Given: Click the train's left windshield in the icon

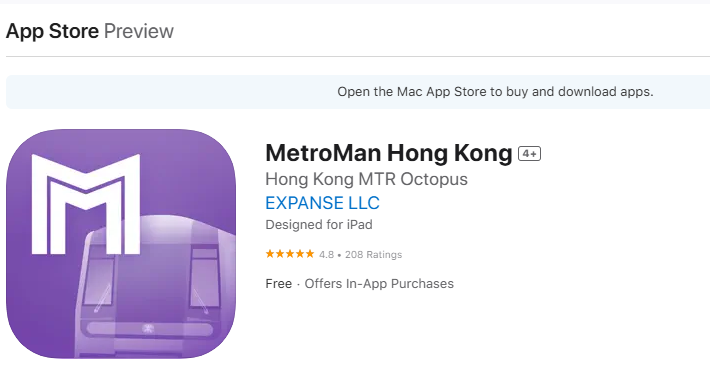Looking at the screenshot, I should pyautogui.click(x=100, y=283).
